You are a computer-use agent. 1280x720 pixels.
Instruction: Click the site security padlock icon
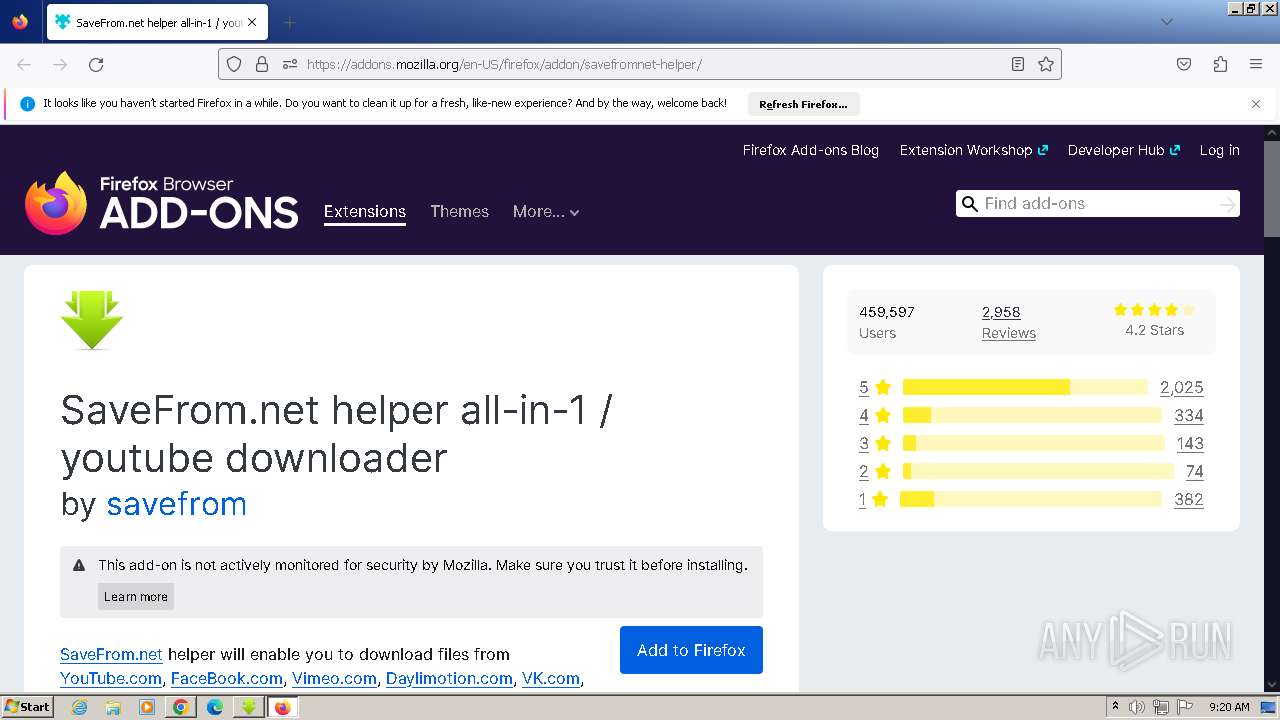tap(262, 64)
